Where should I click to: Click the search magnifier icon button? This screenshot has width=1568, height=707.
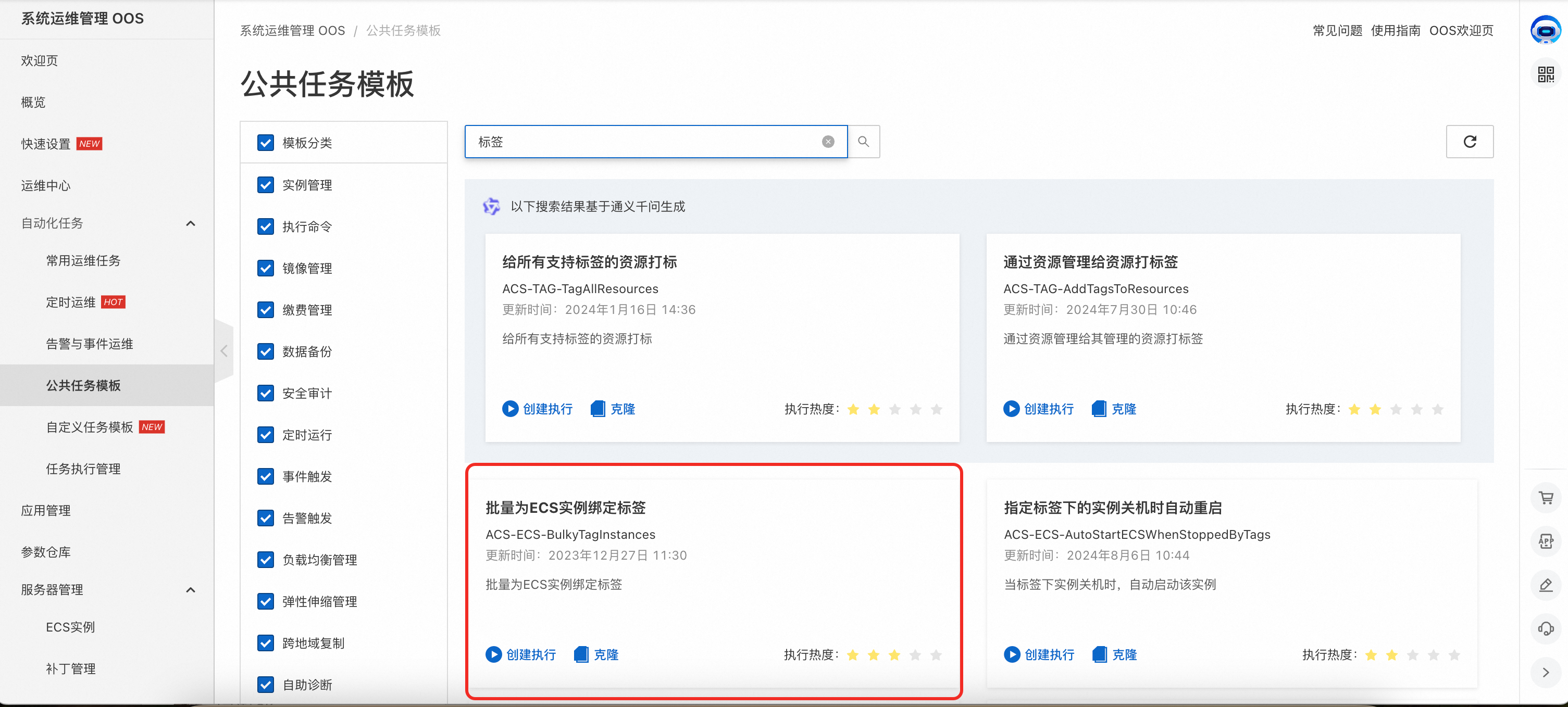point(863,142)
